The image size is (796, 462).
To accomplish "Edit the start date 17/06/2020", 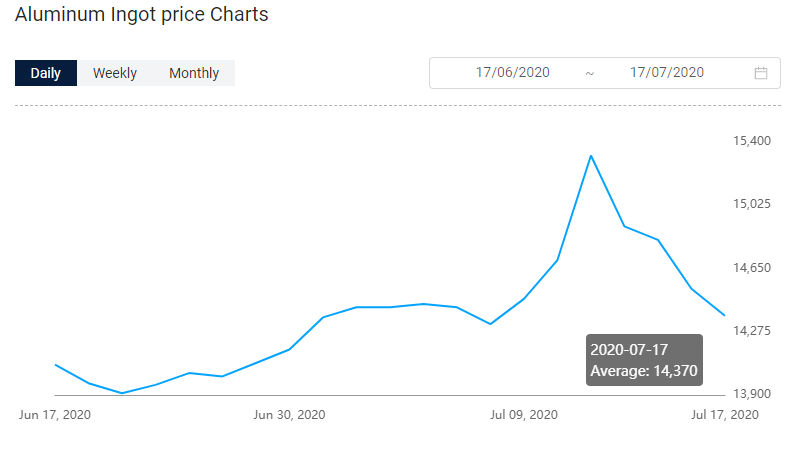I will (x=512, y=73).
